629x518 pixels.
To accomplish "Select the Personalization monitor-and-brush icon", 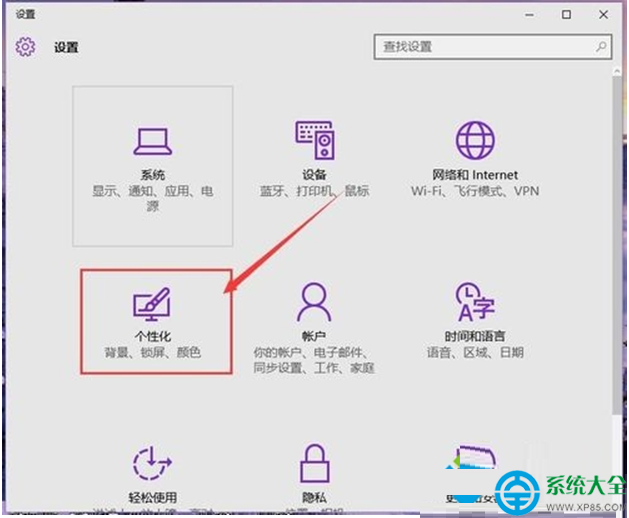I will click(153, 303).
